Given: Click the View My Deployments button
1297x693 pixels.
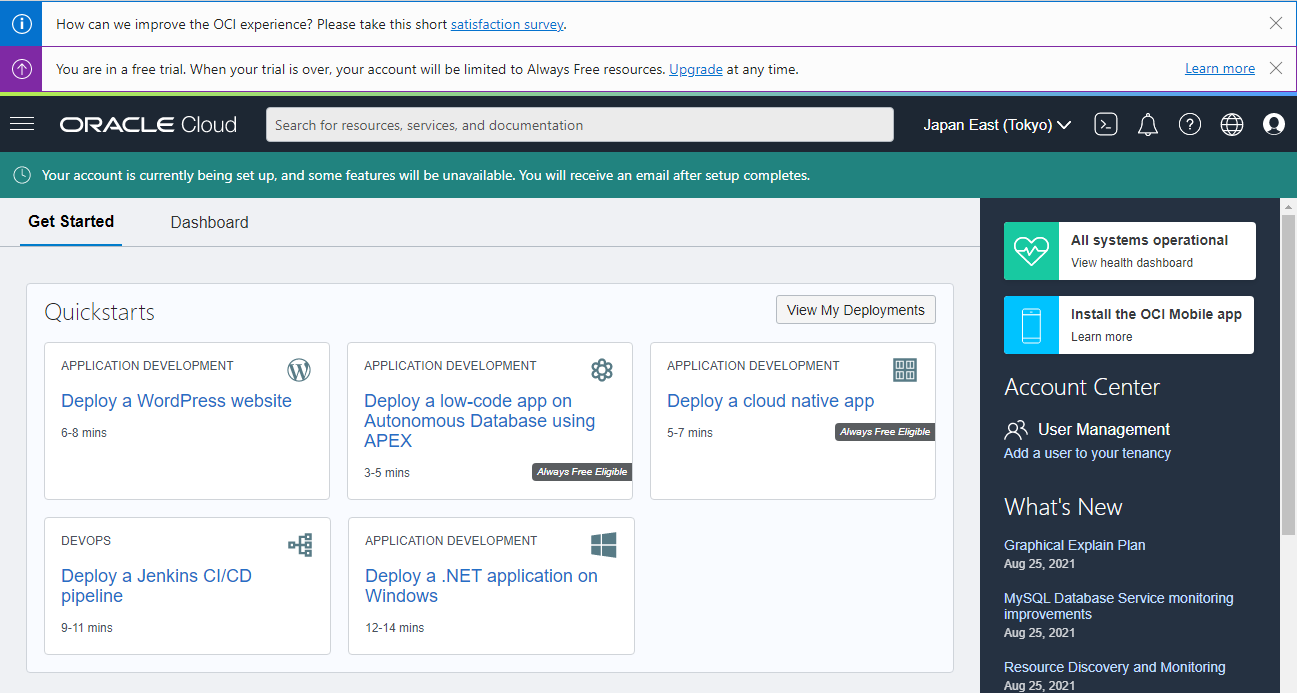Looking at the screenshot, I should pyautogui.click(x=856, y=310).
